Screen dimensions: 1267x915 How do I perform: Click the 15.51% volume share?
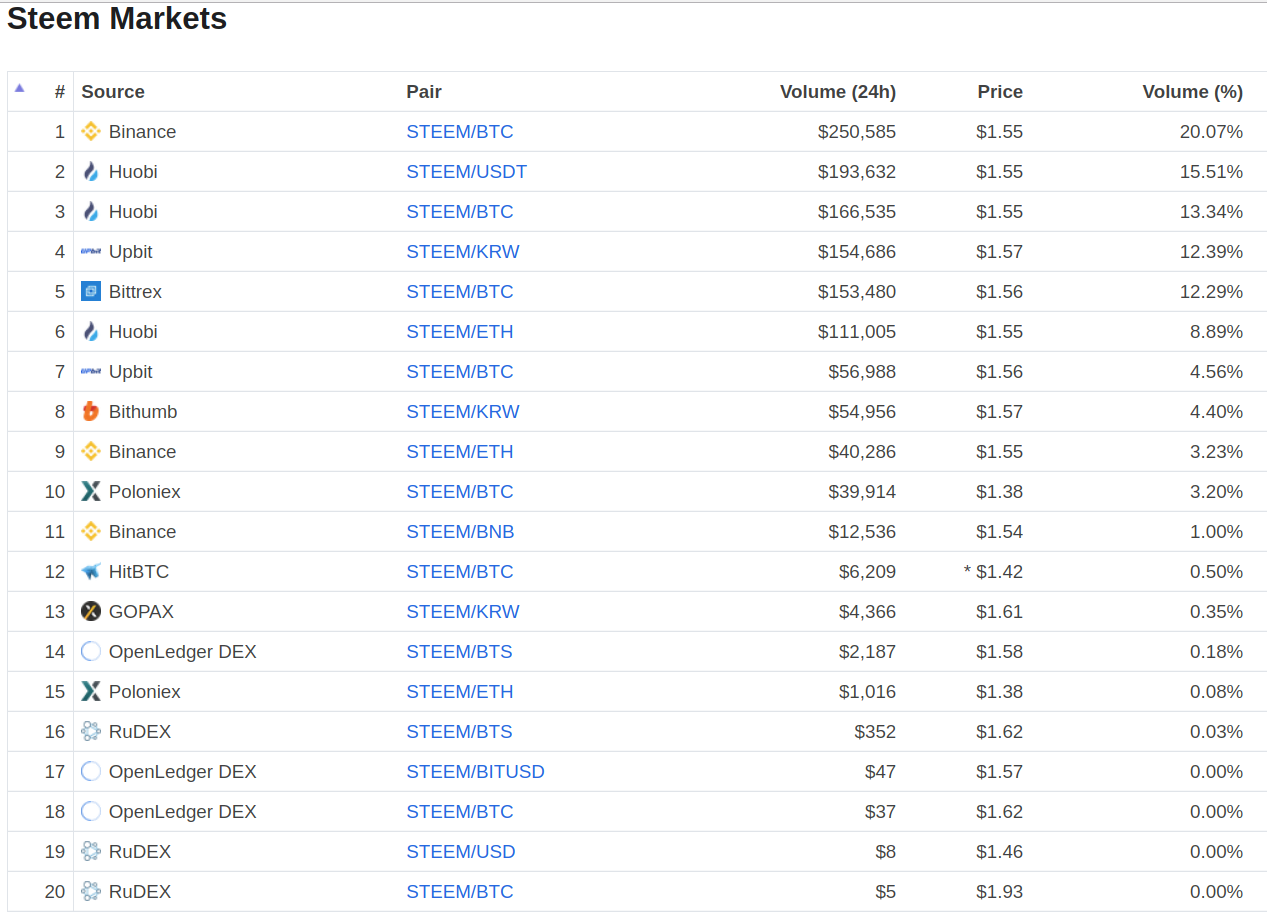click(x=1211, y=171)
